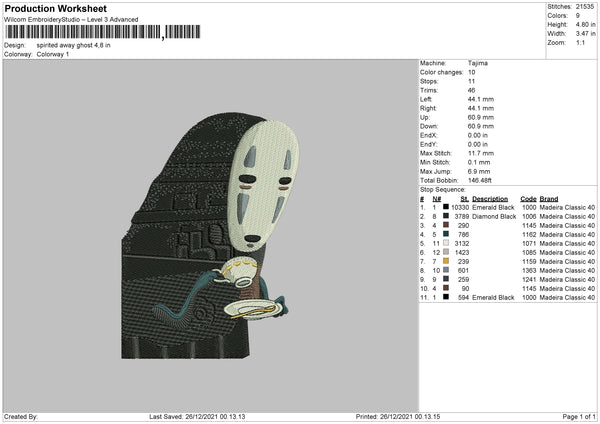Click the Machine value 'Tajima'
Viewport: 600px width, 424px height.
(478, 63)
